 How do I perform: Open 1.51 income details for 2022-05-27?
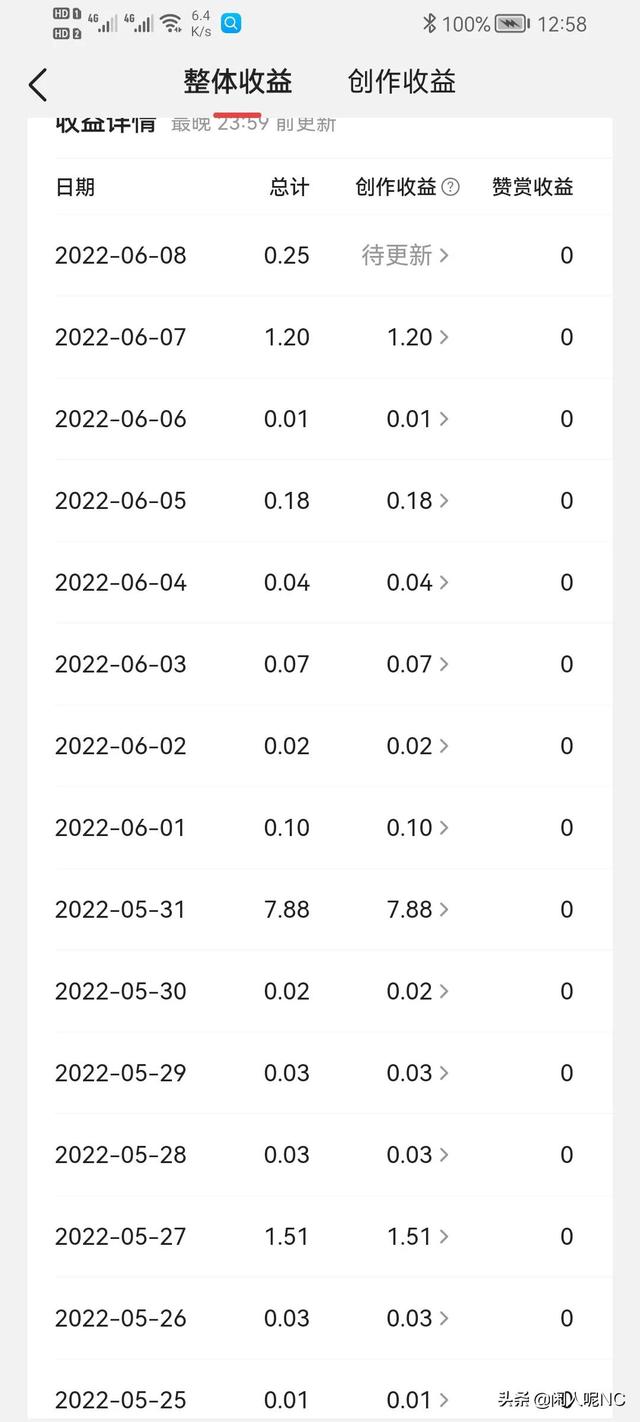[418, 1237]
